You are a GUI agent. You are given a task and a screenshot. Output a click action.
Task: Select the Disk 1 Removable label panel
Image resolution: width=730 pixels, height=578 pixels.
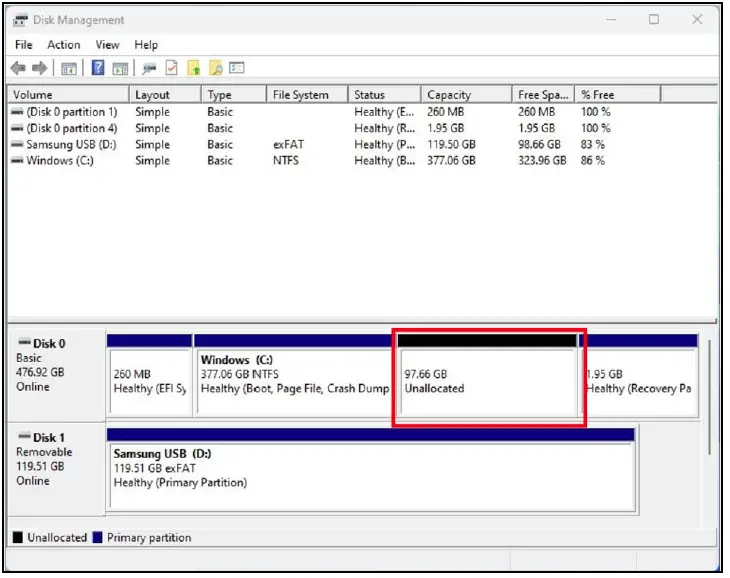[x=57, y=469]
